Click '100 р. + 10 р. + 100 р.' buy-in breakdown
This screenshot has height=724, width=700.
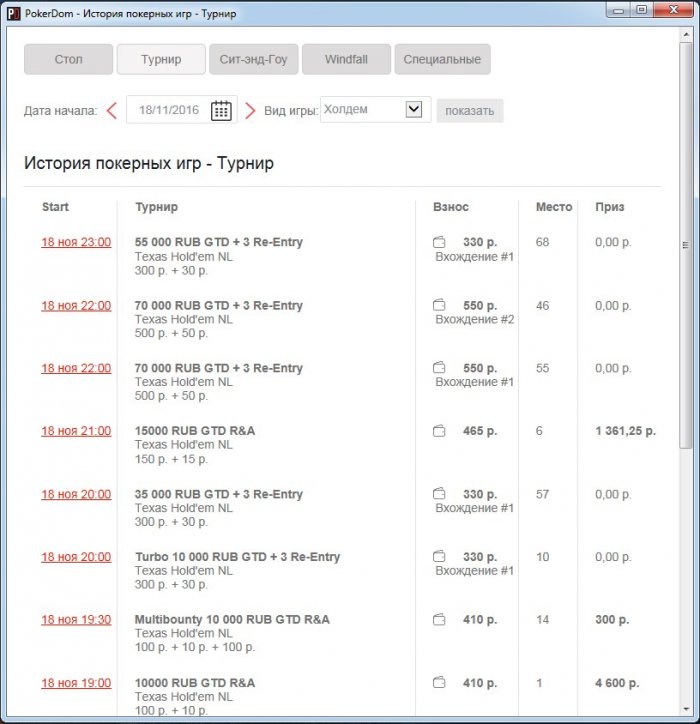(x=195, y=647)
